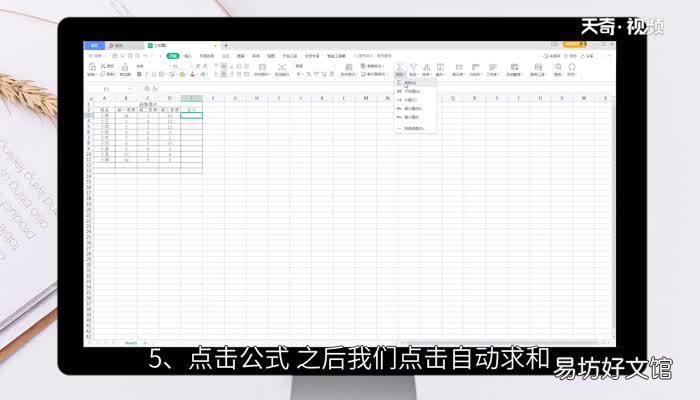Click the Sort A-Z icon
Image resolution: width=700 pixels, height=400 pixels.
pyautogui.click(x=426, y=67)
